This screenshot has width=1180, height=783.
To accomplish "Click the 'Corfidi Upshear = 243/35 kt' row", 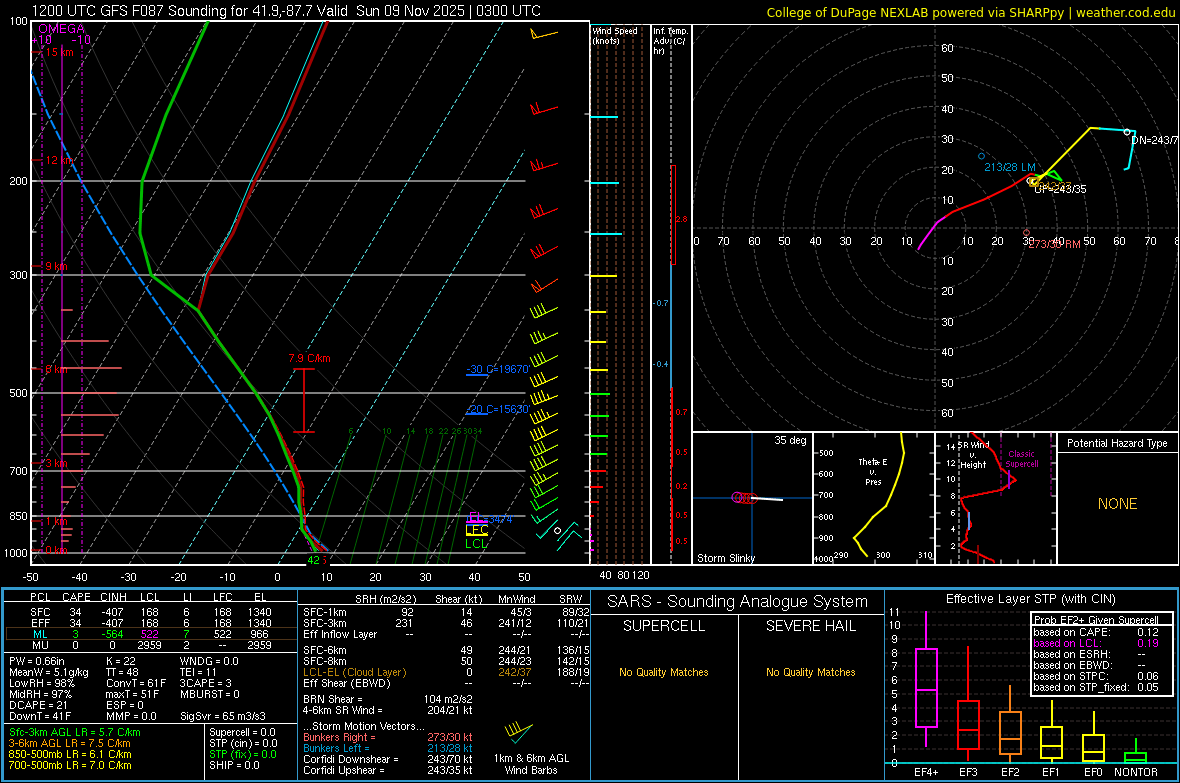I will pyautogui.click(x=388, y=770).
